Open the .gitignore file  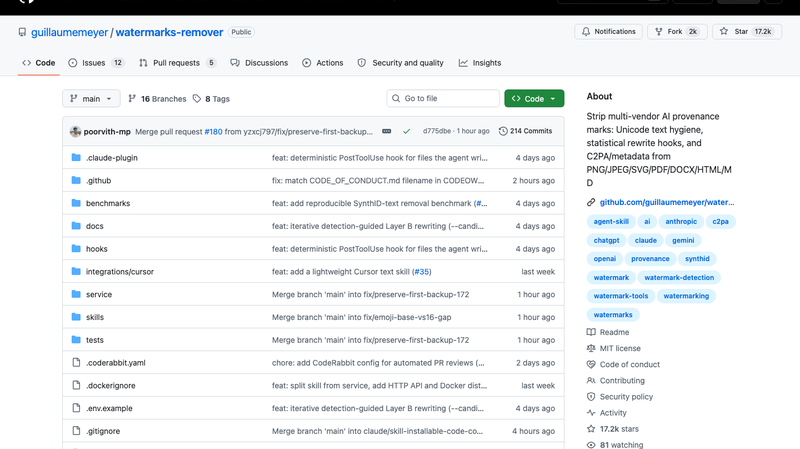(103, 431)
